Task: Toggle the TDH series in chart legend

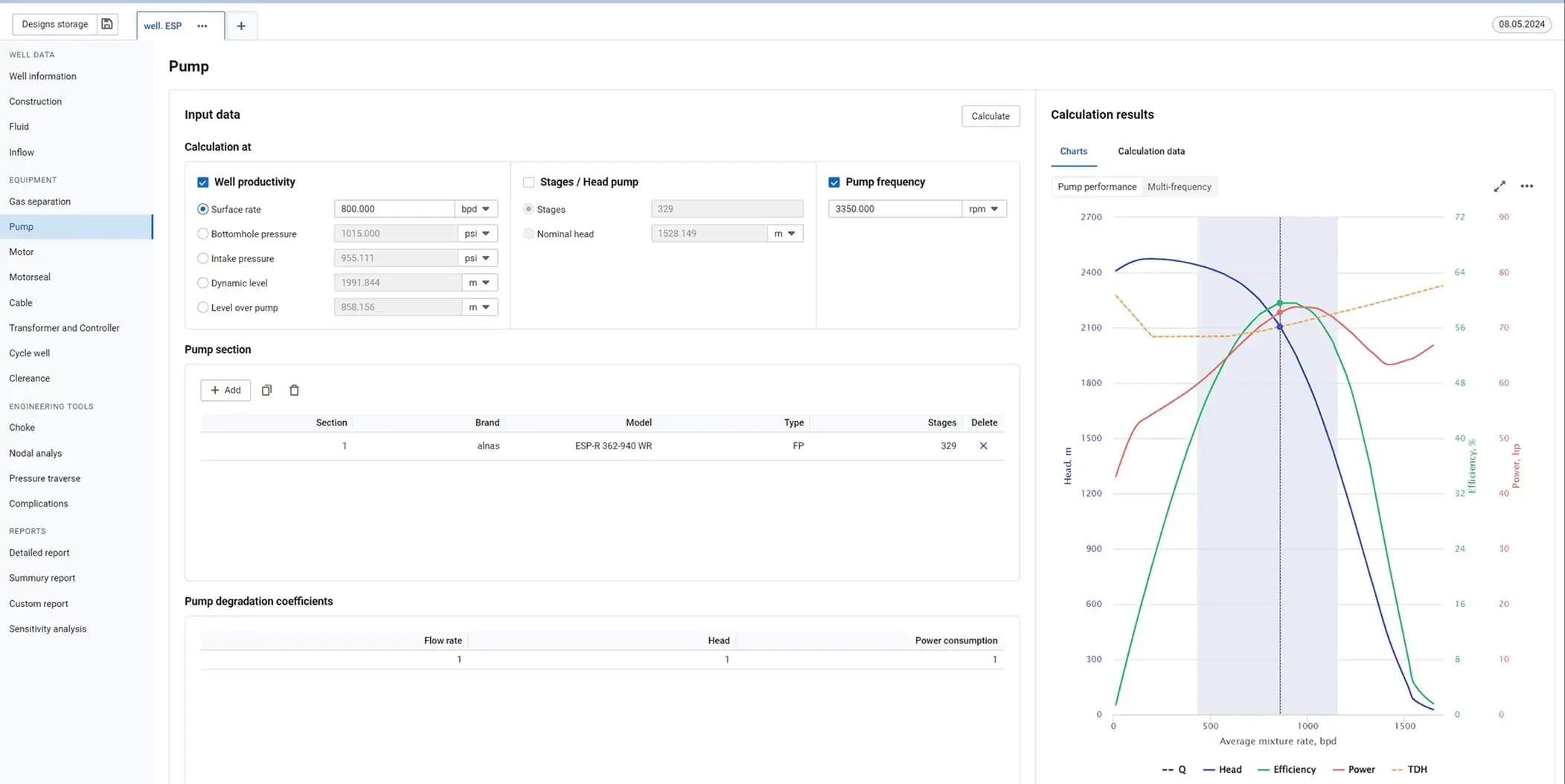Action: [x=1409, y=769]
